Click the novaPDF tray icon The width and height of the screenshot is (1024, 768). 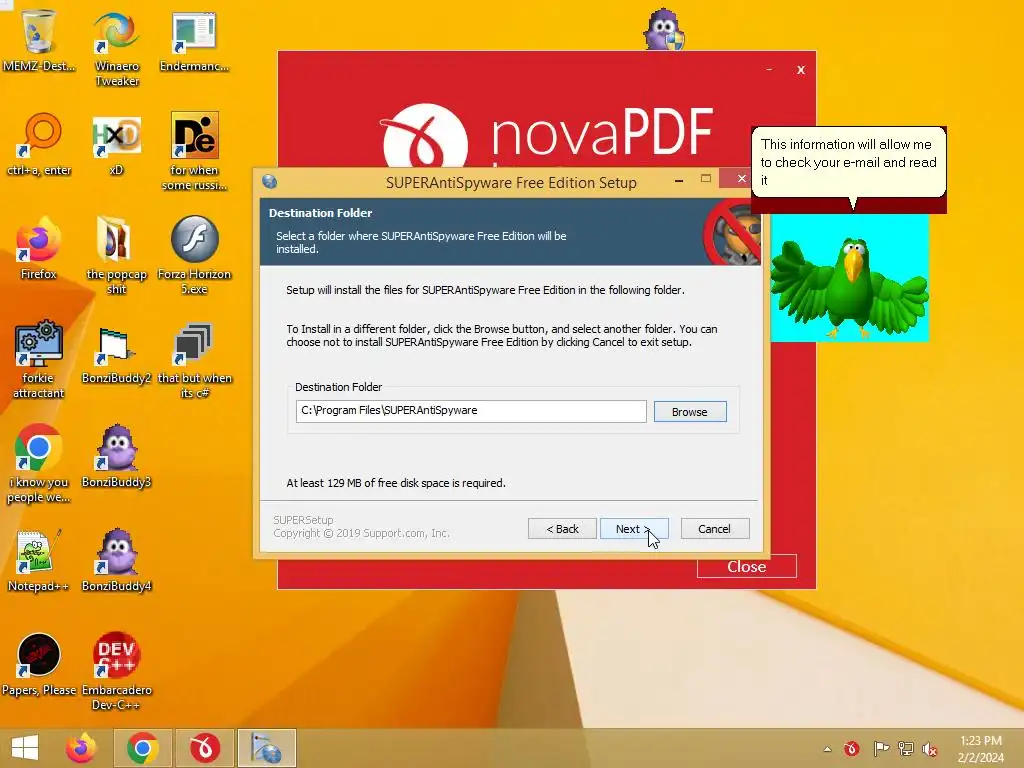click(852, 749)
